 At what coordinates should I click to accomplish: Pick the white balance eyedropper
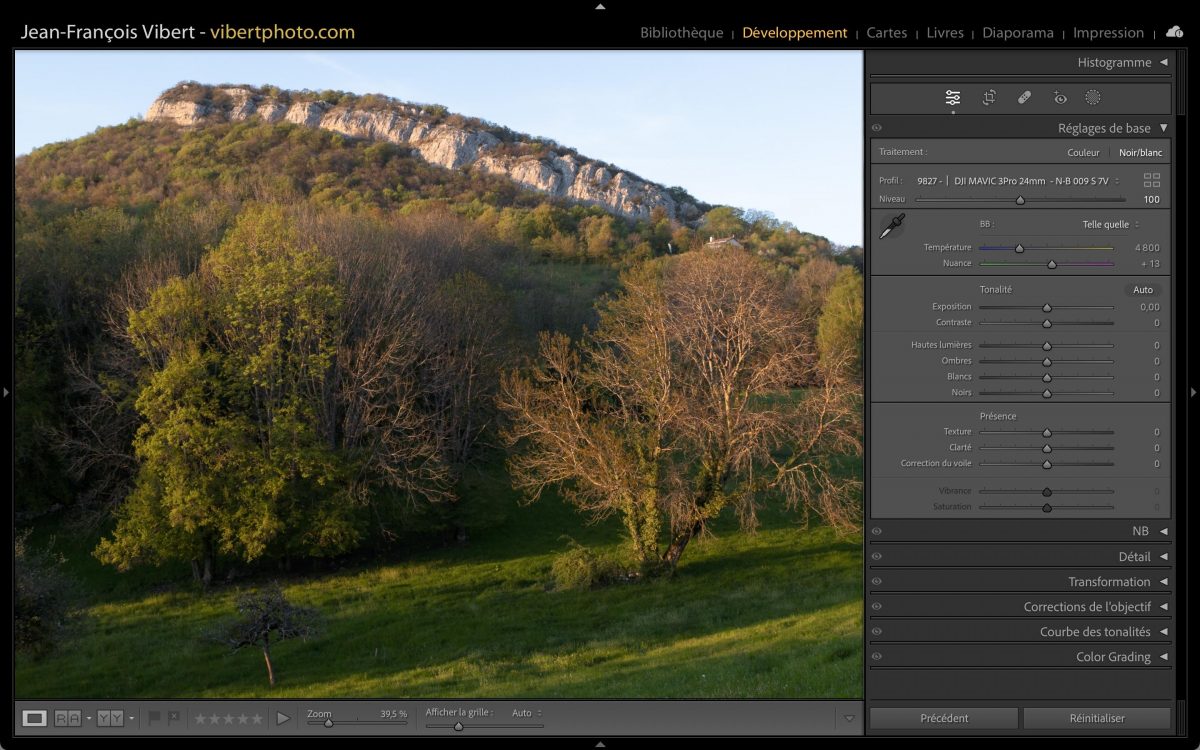891,227
